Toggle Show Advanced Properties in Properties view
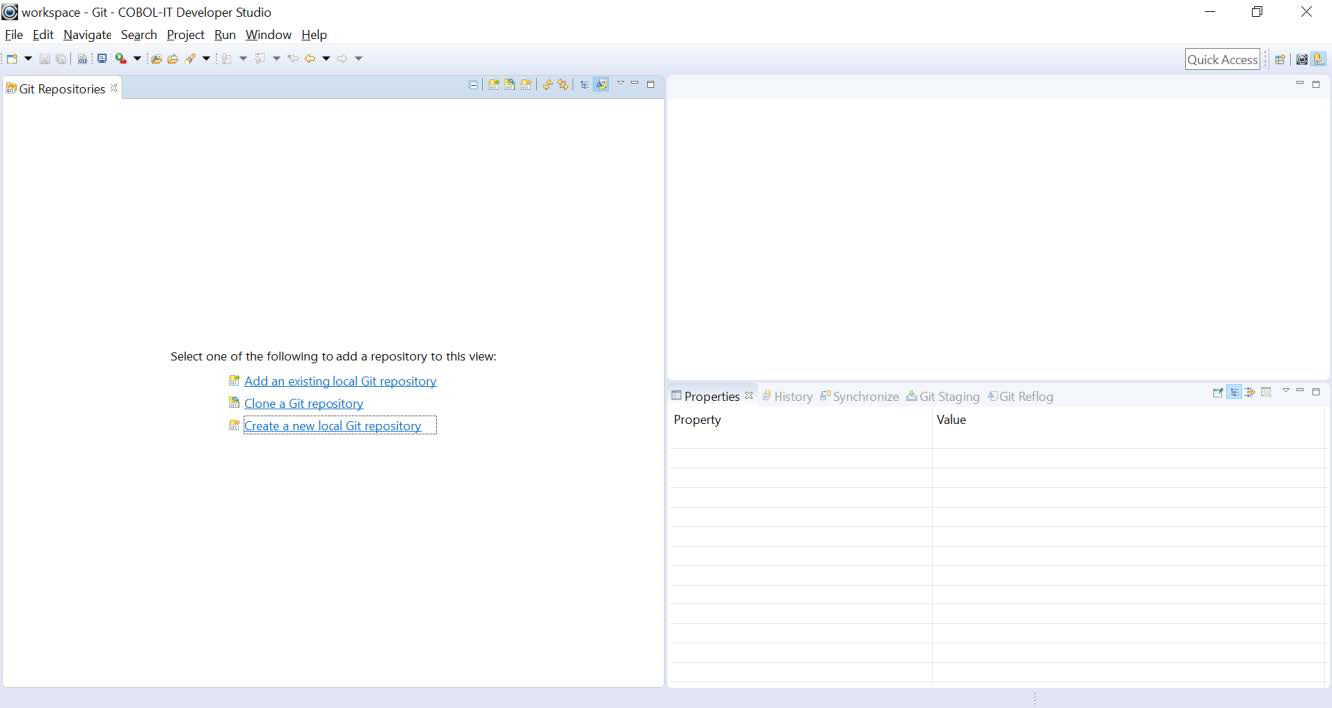Screen dimensions: 1332x708 tap(1250, 392)
